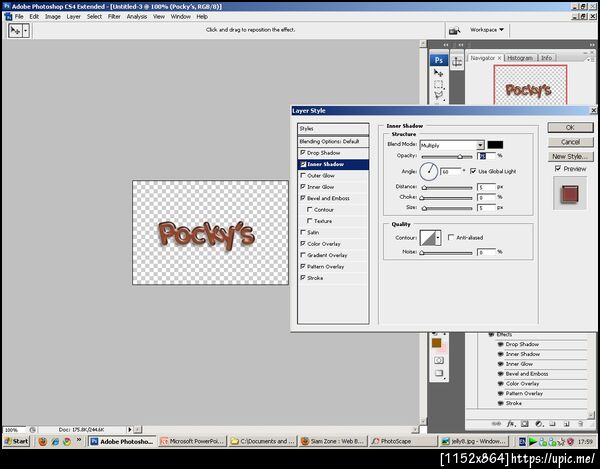Image resolution: width=600 pixels, height=469 pixels.
Task: Create a new group icon in Layers panel
Action: (x=552, y=423)
